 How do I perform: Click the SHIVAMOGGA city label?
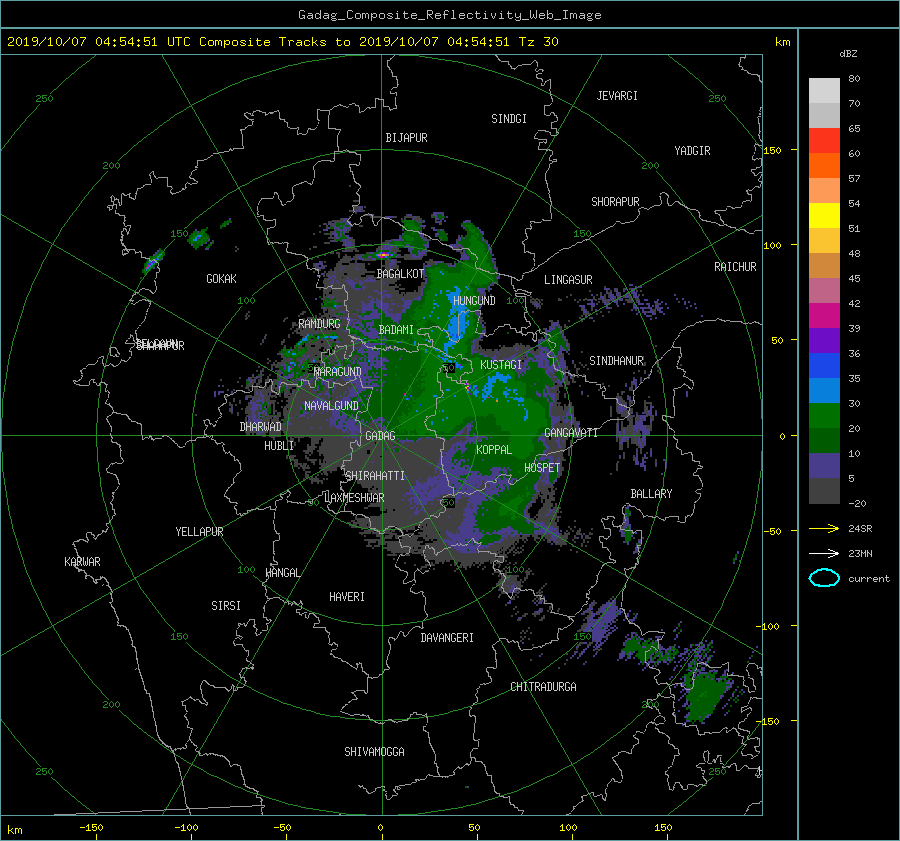click(x=374, y=752)
